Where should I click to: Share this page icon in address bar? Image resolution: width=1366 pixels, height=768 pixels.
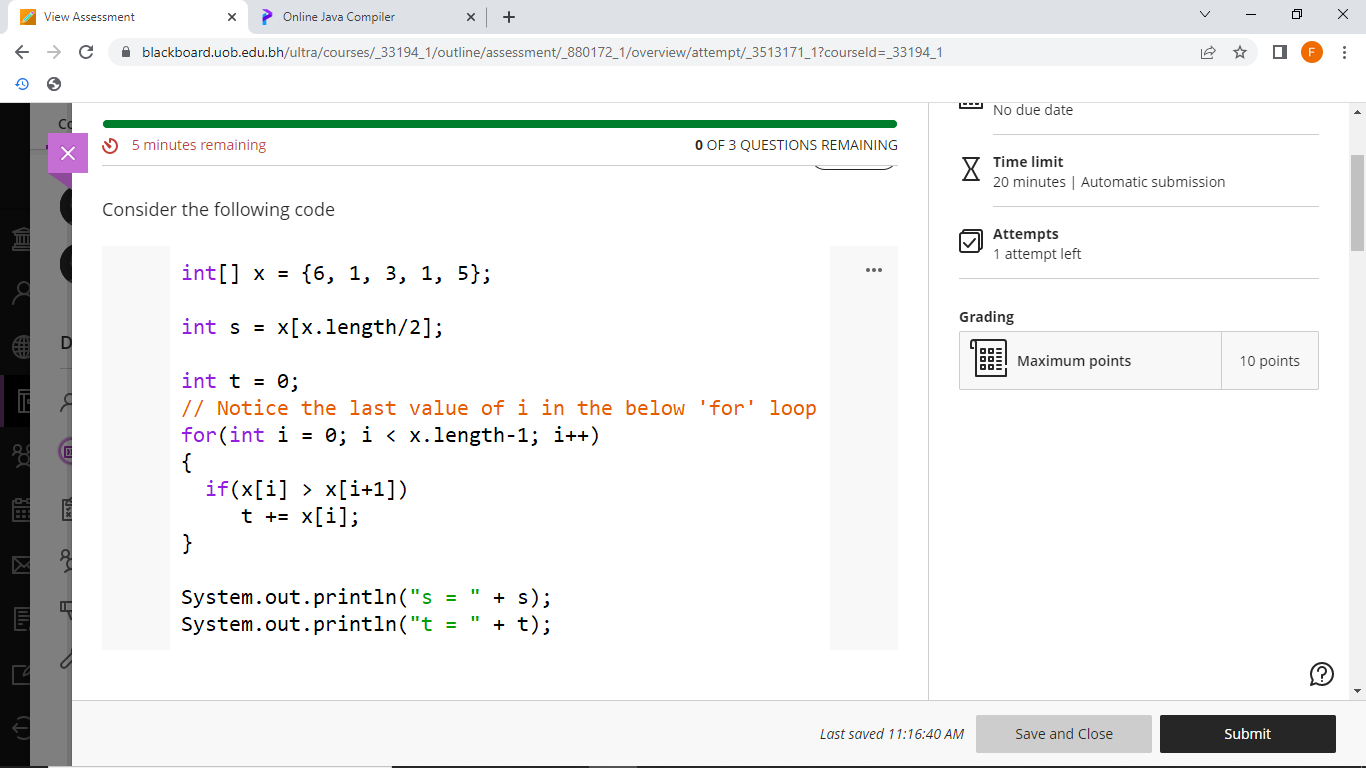1208,52
